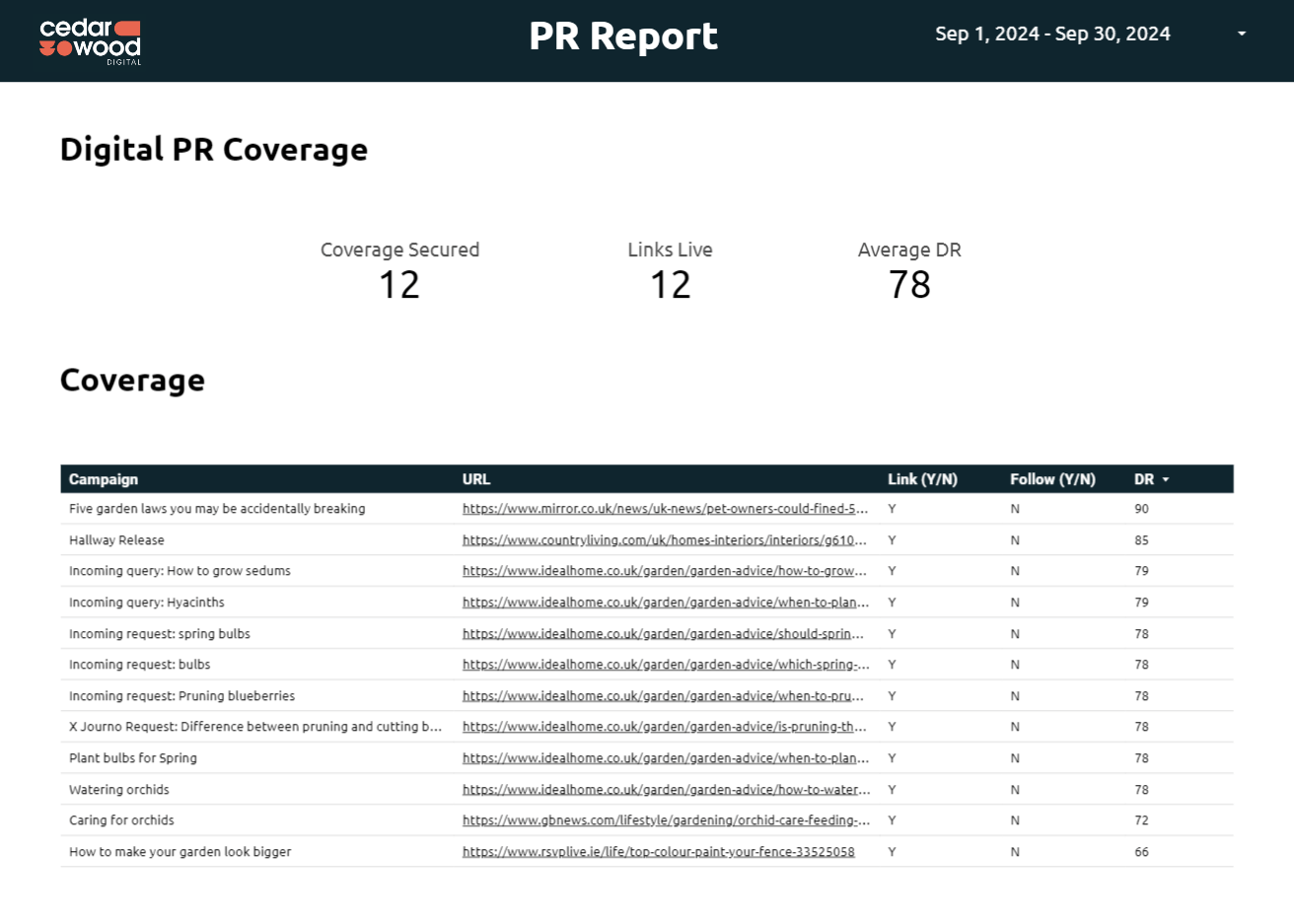Click the Cedarwood Digital logo
The height and width of the screenshot is (924, 1294).
pos(92,40)
